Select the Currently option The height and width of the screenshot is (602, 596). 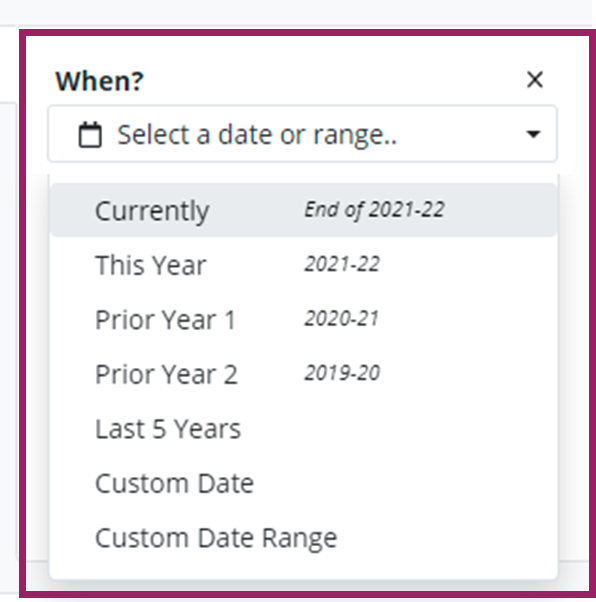pos(303,210)
